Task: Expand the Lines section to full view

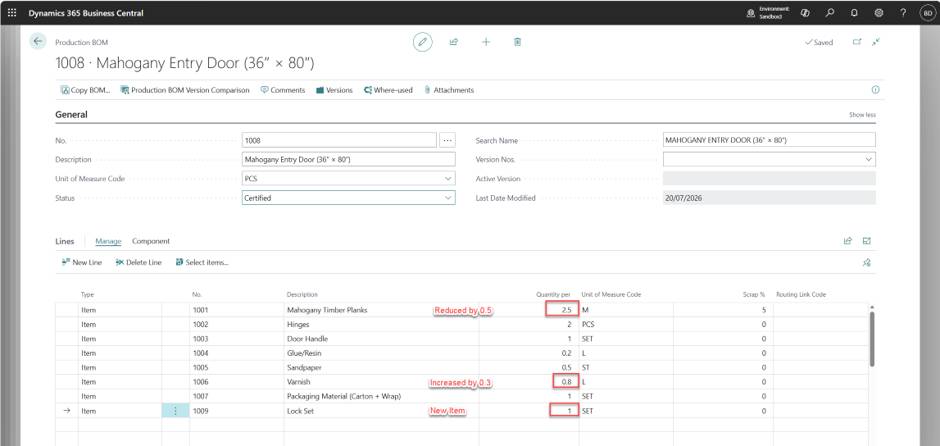Action: coord(866,241)
